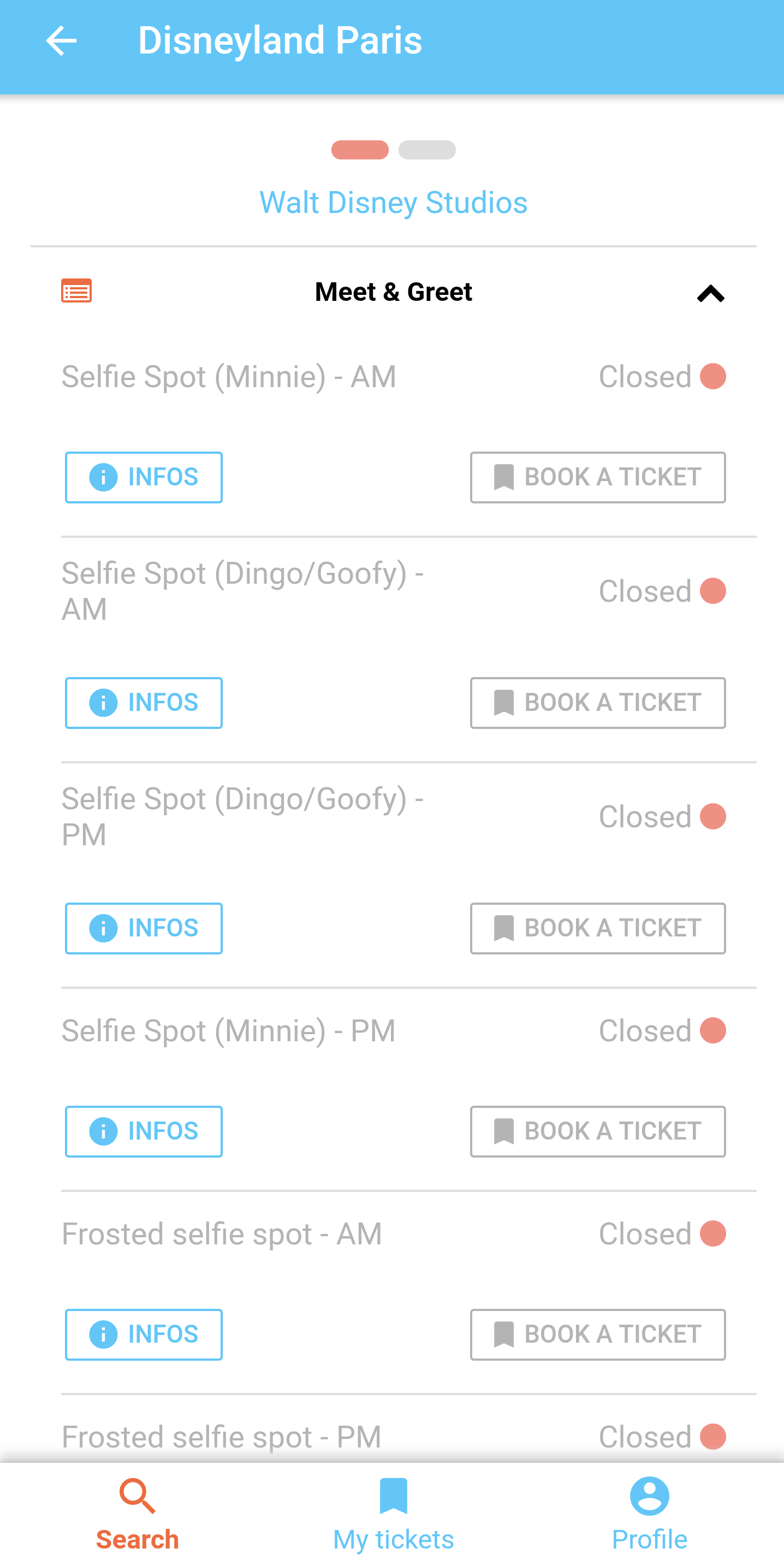Click bookmark icon for Frosted selfie spot - AM

coord(504,1334)
